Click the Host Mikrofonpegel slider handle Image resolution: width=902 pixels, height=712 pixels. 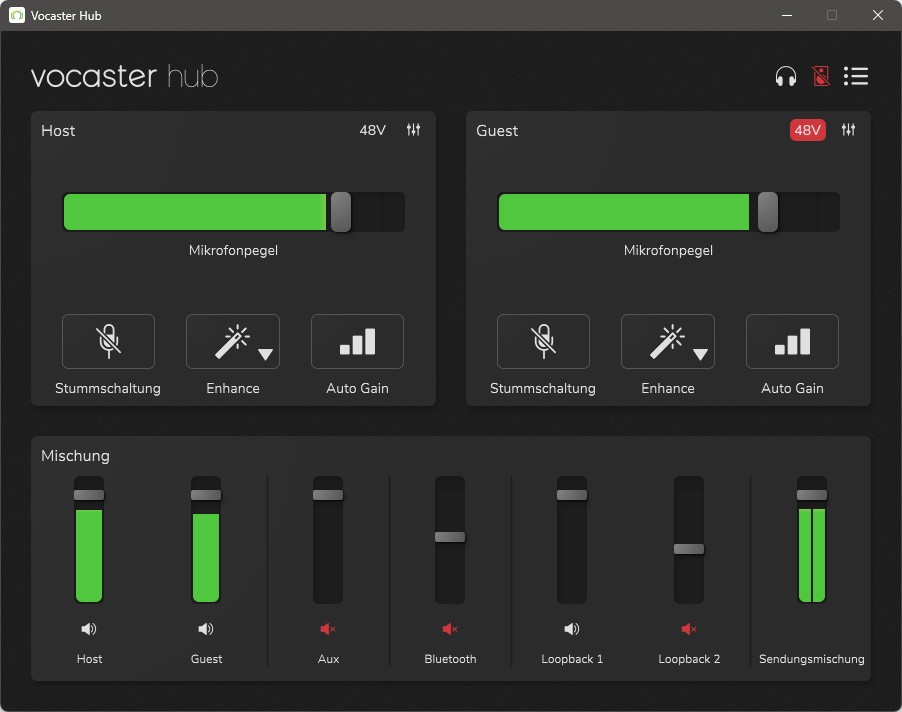tap(341, 212)
